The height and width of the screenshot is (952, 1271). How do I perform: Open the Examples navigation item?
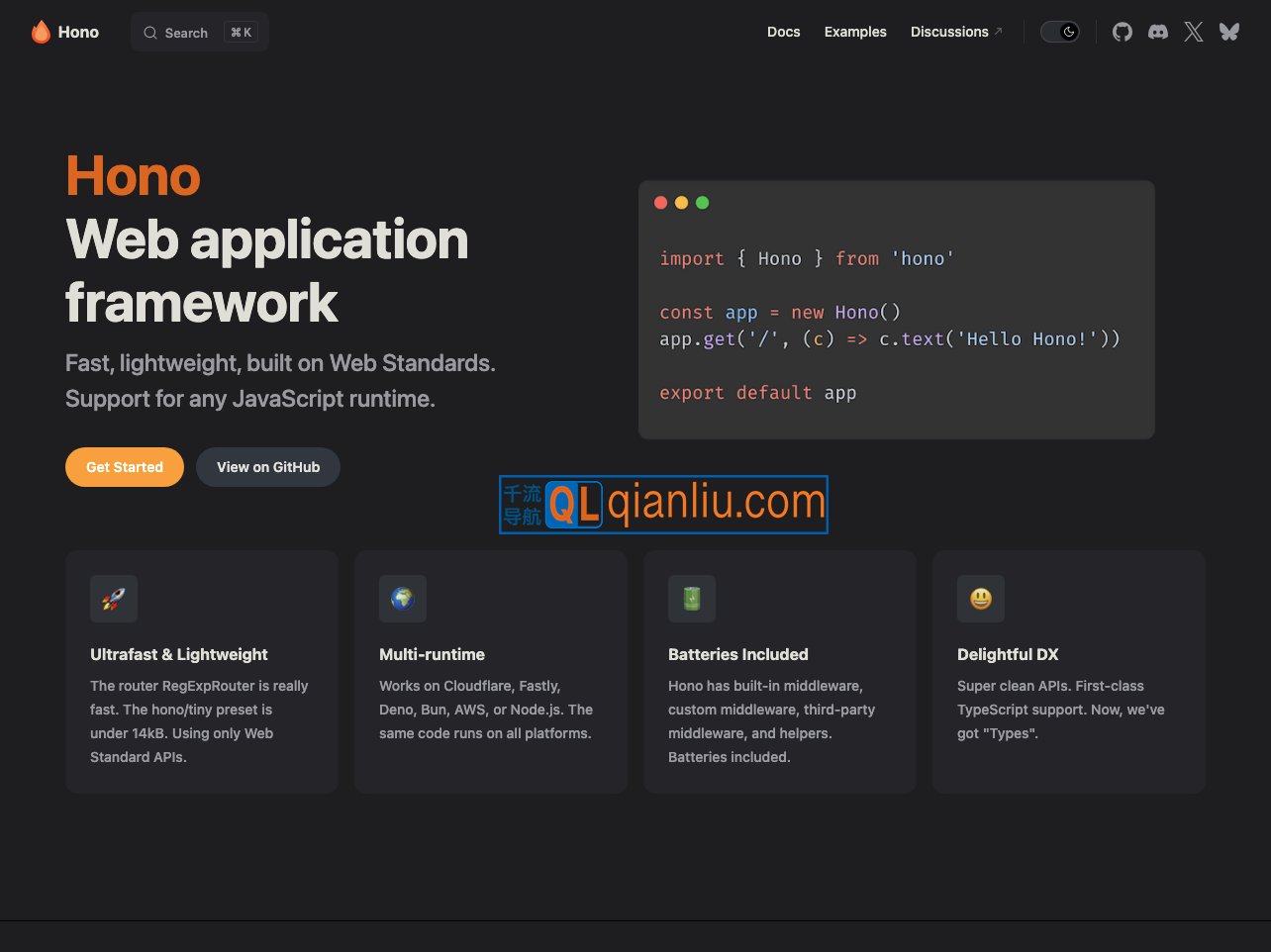point(855,32)
